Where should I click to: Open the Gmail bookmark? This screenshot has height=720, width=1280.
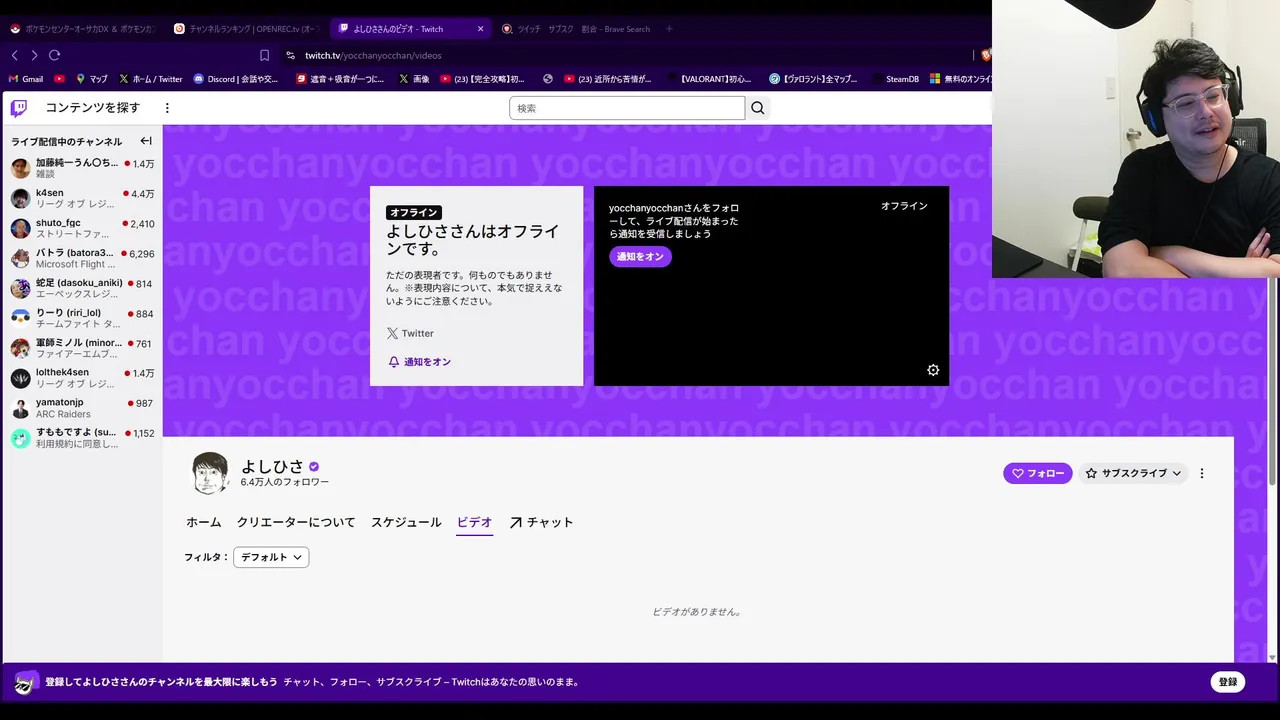(26, 79)
